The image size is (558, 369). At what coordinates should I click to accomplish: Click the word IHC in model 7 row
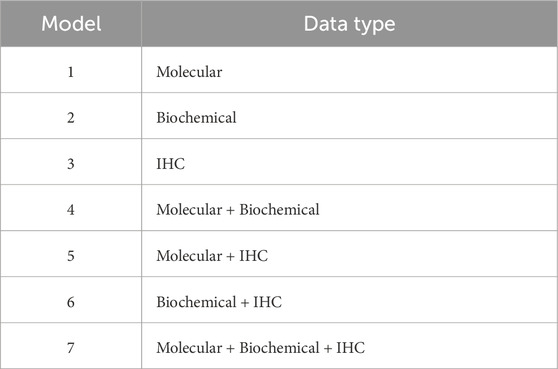click(x=351, y=348)
